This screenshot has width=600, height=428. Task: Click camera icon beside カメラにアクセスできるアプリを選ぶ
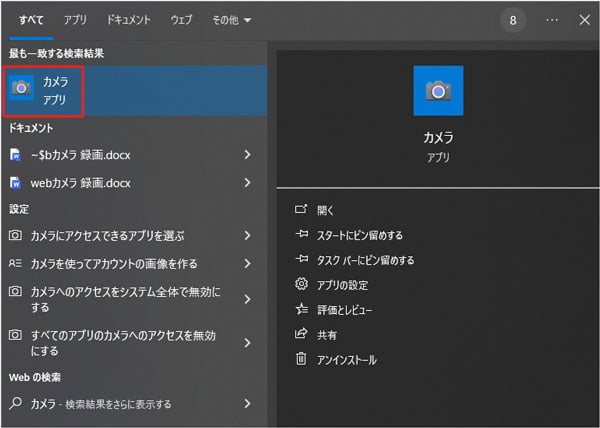(15, 235)
